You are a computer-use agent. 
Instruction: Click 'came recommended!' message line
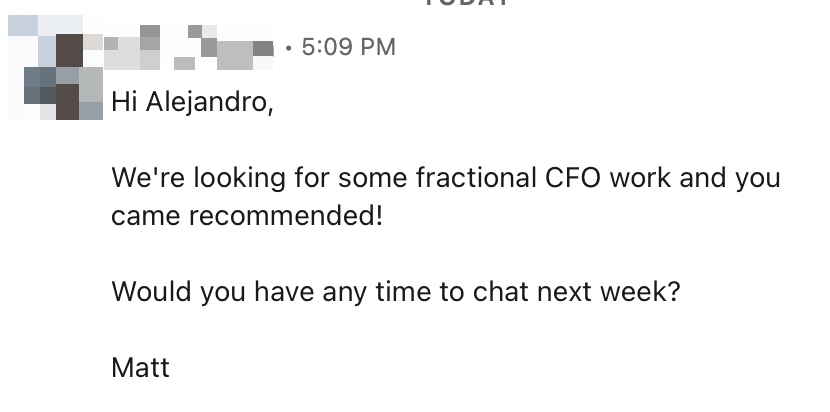pyautogui.click(x=247, y=216)
